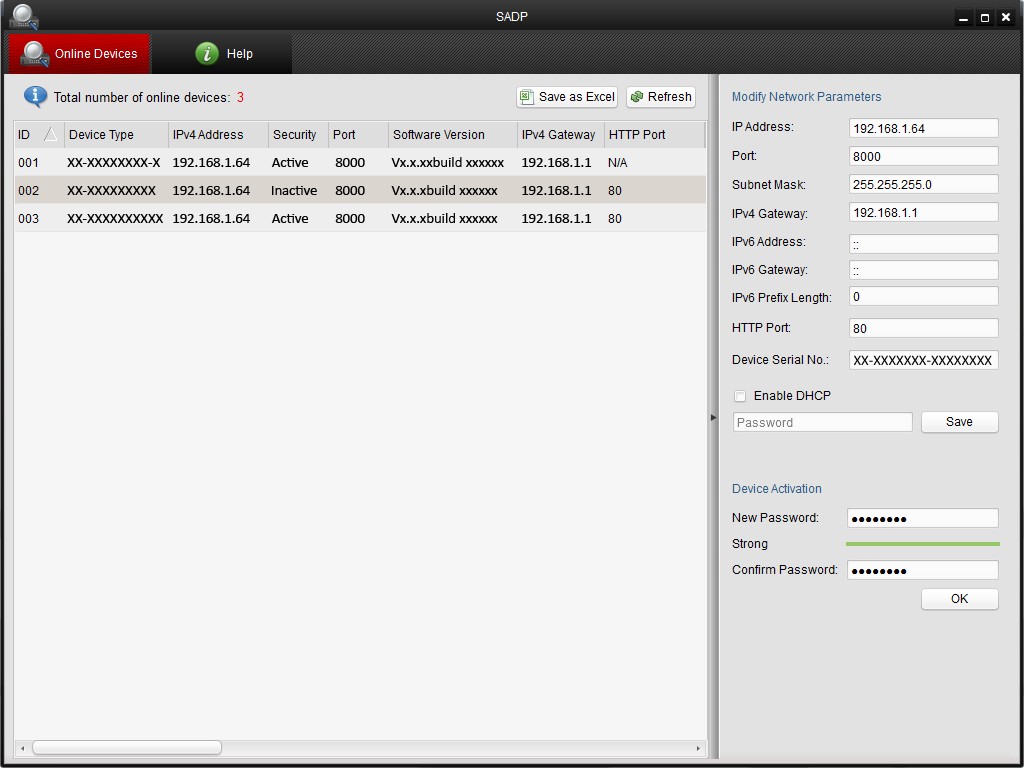
Task: Click Save in Modify Network Parameters
Action: 959,422
